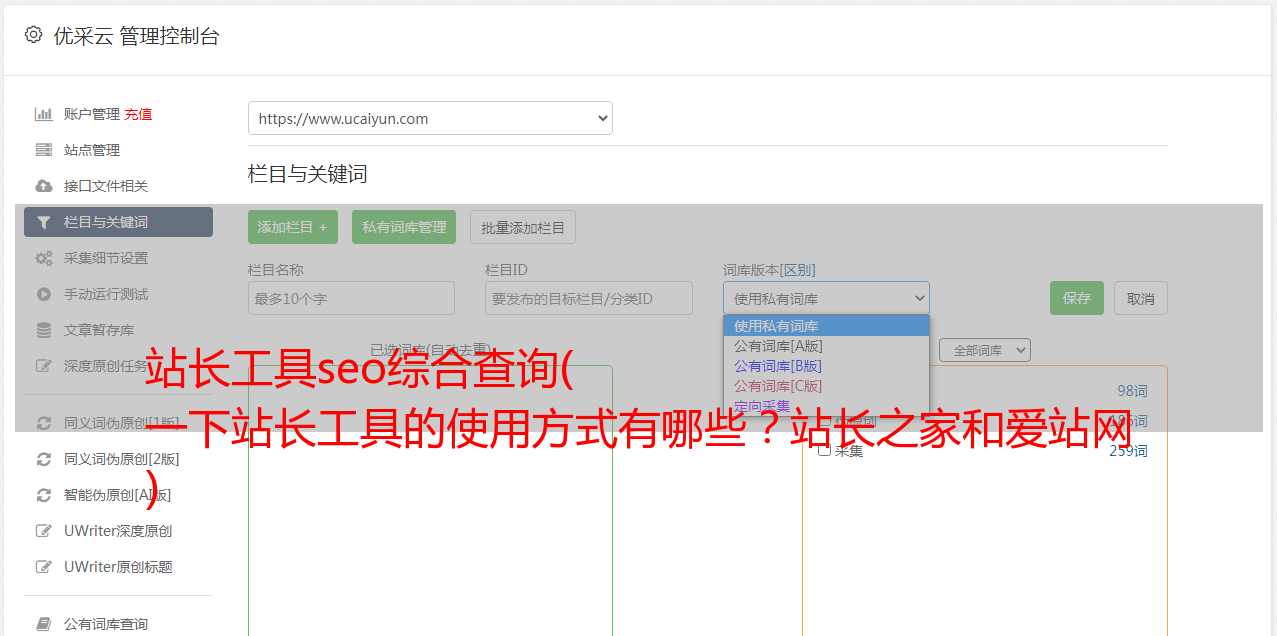Viewport: 1277px width, 636px height.
Task: Open UWriter原创标题
Action: click(x=118, y=567)
